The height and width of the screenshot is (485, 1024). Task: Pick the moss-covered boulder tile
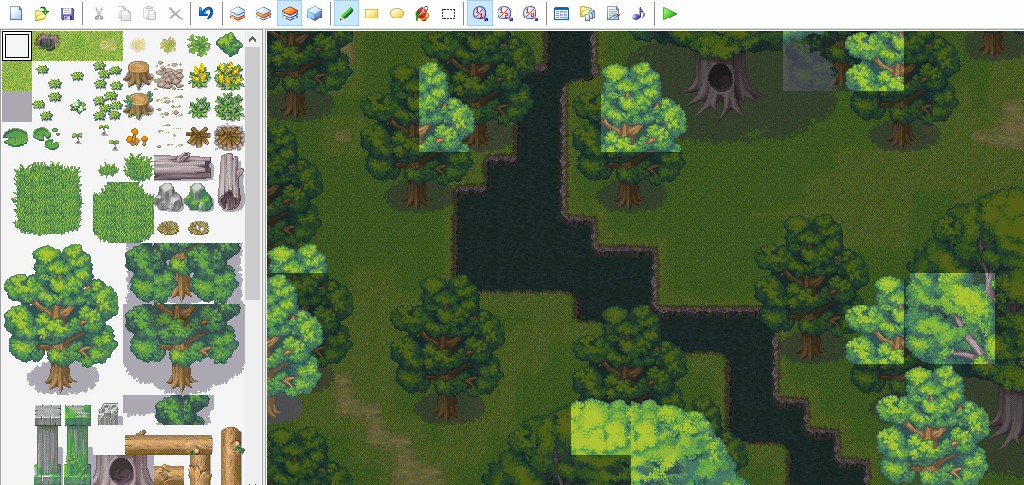[199, 197]
